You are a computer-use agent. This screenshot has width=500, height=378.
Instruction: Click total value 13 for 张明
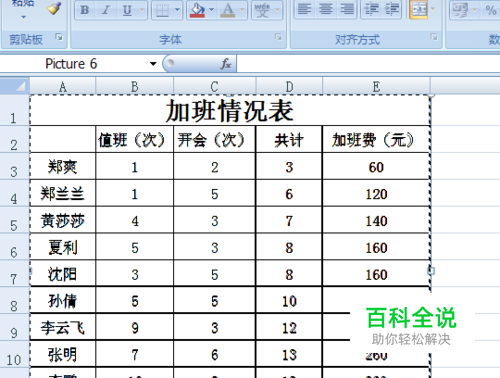(289, 355)
